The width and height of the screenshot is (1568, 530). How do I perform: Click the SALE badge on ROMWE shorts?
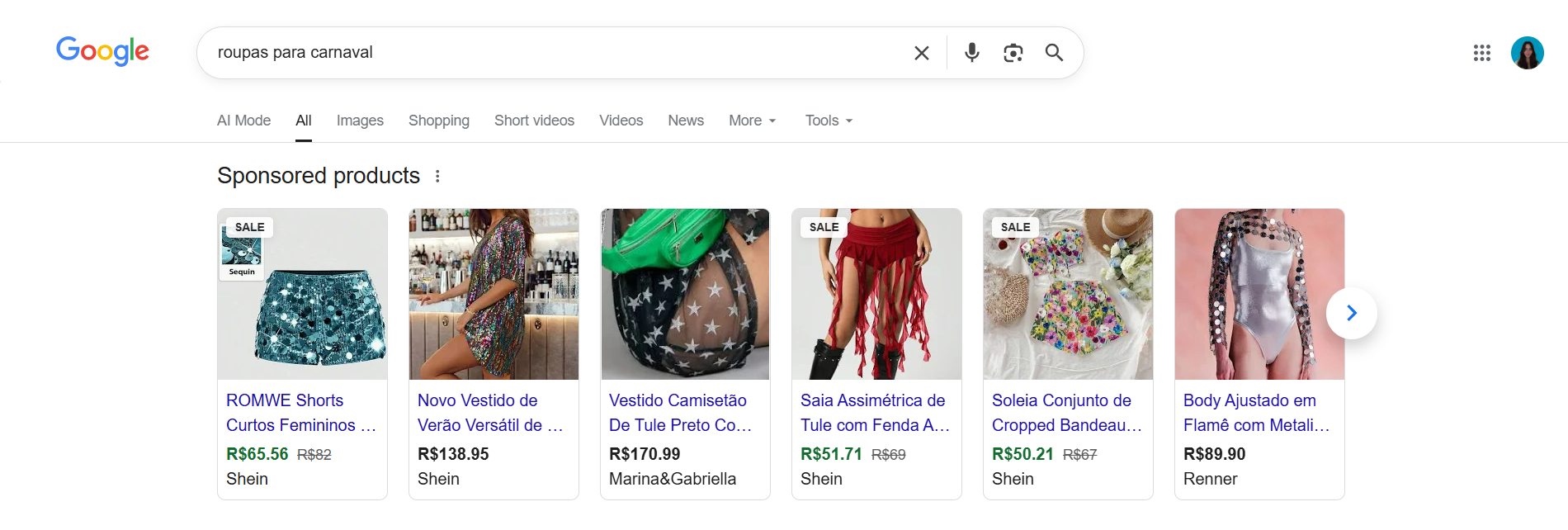coord(249,227)
